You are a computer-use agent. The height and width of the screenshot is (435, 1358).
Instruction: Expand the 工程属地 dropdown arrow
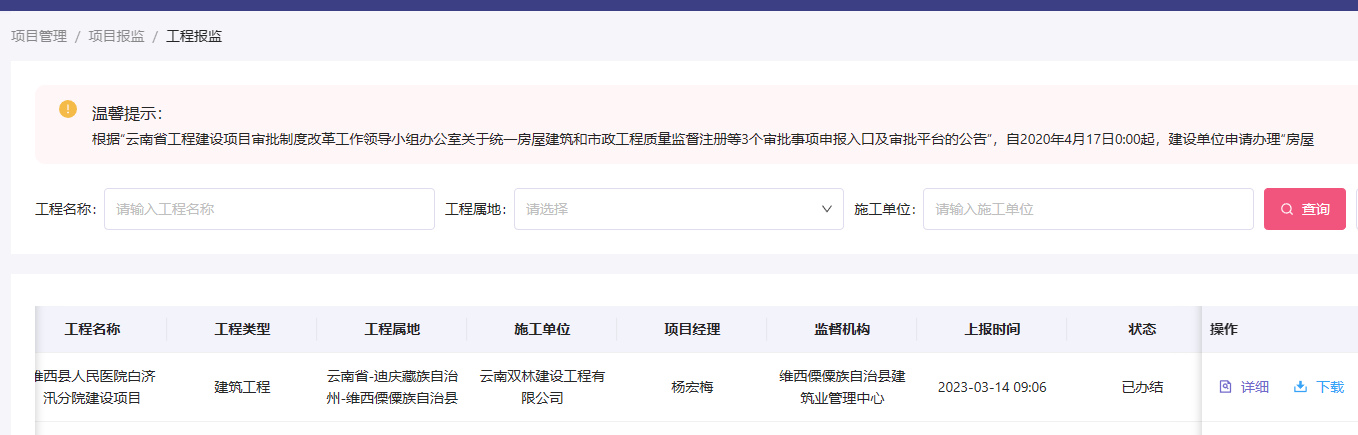click(826, 209)
